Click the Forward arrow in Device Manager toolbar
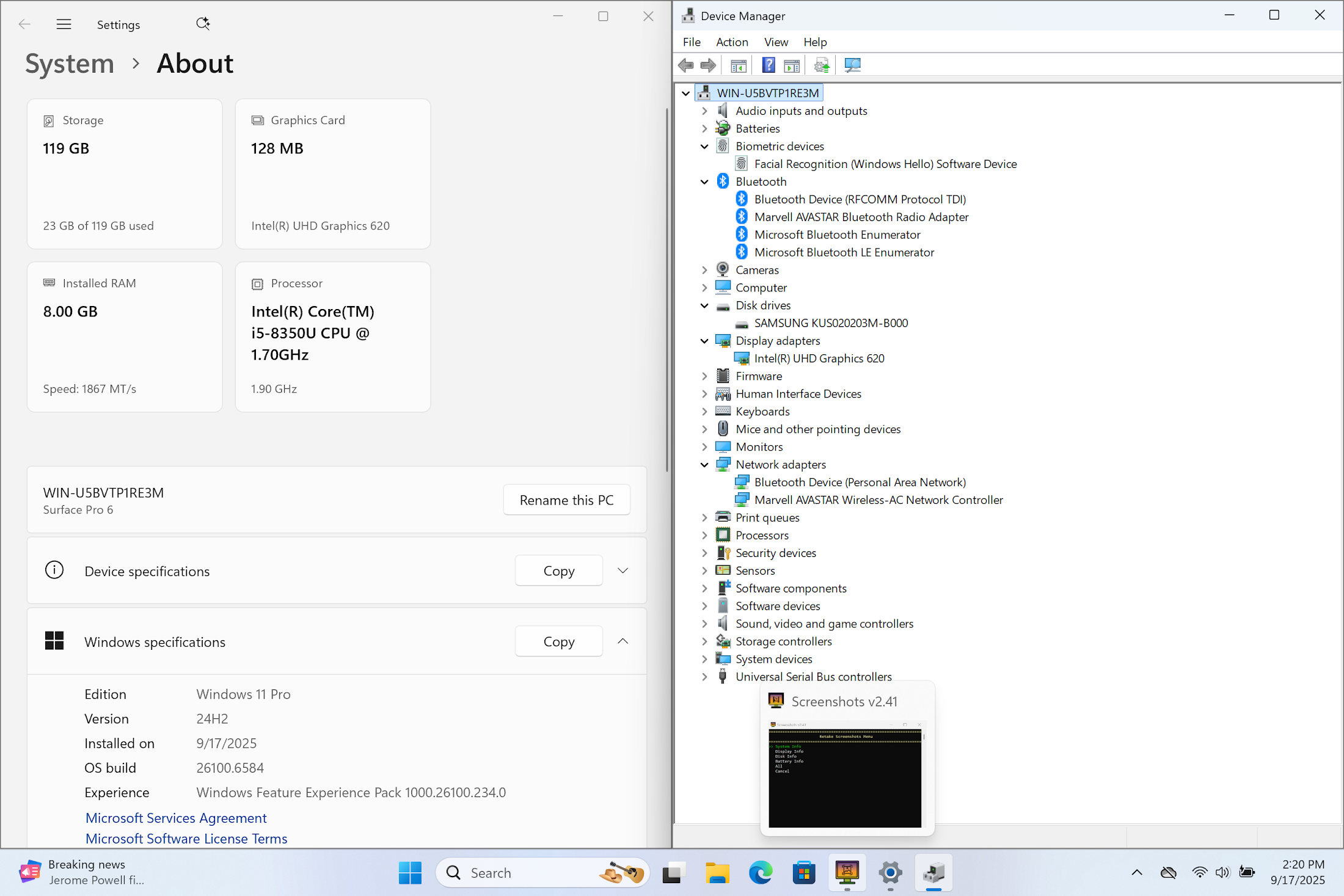 click(x=708, y=65)
